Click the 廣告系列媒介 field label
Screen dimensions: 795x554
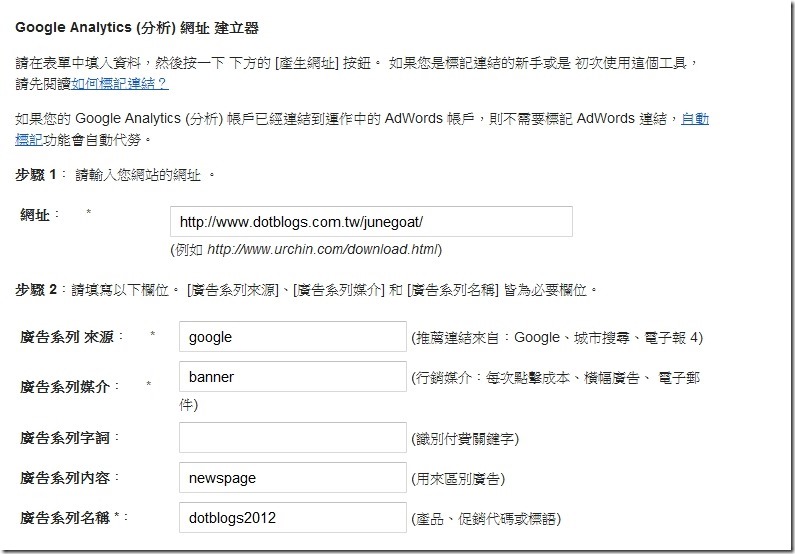point(65,387)
